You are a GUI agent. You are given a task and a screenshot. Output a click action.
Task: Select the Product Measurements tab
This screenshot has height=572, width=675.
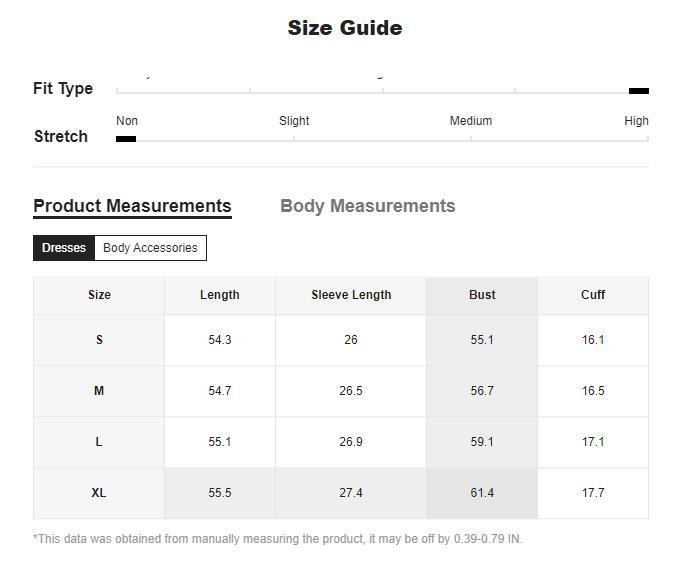[132, 206]
